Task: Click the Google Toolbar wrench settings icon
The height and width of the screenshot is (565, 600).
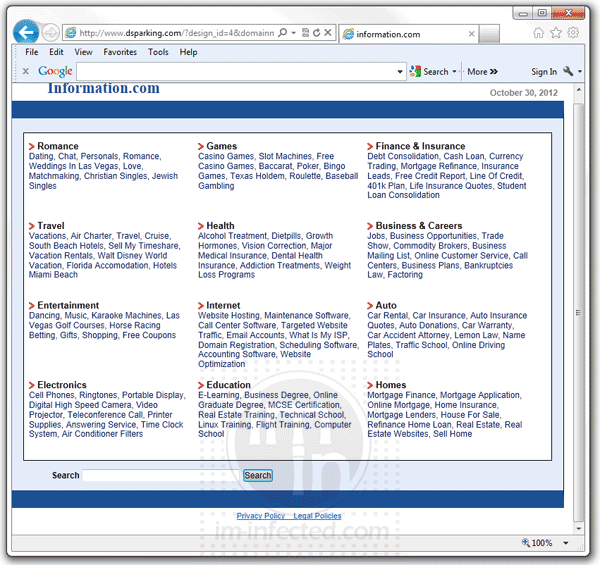Action: [569, 72]
